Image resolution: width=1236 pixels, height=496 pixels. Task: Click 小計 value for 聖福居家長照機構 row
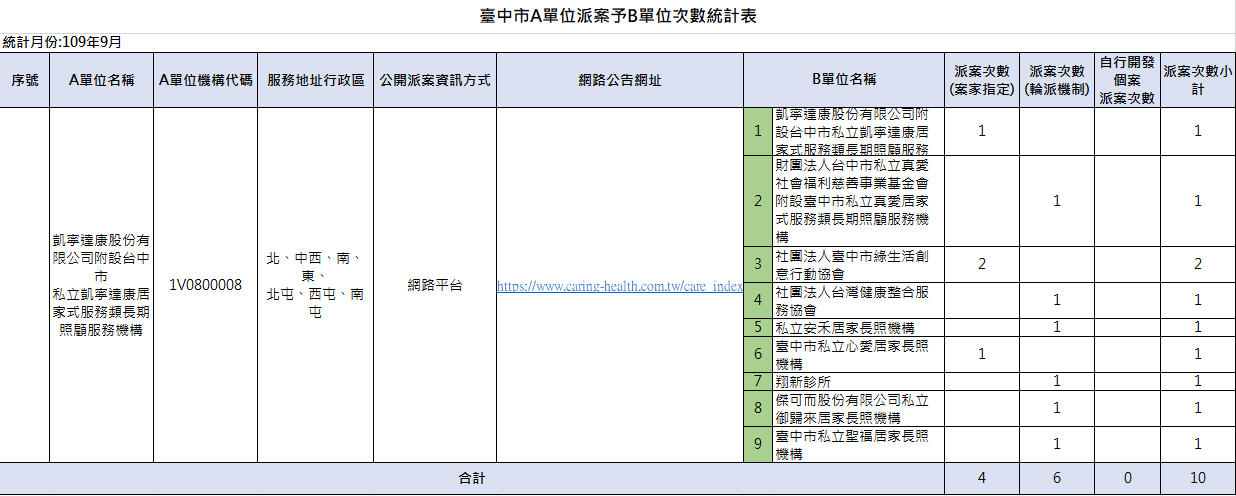(1197, 444)
